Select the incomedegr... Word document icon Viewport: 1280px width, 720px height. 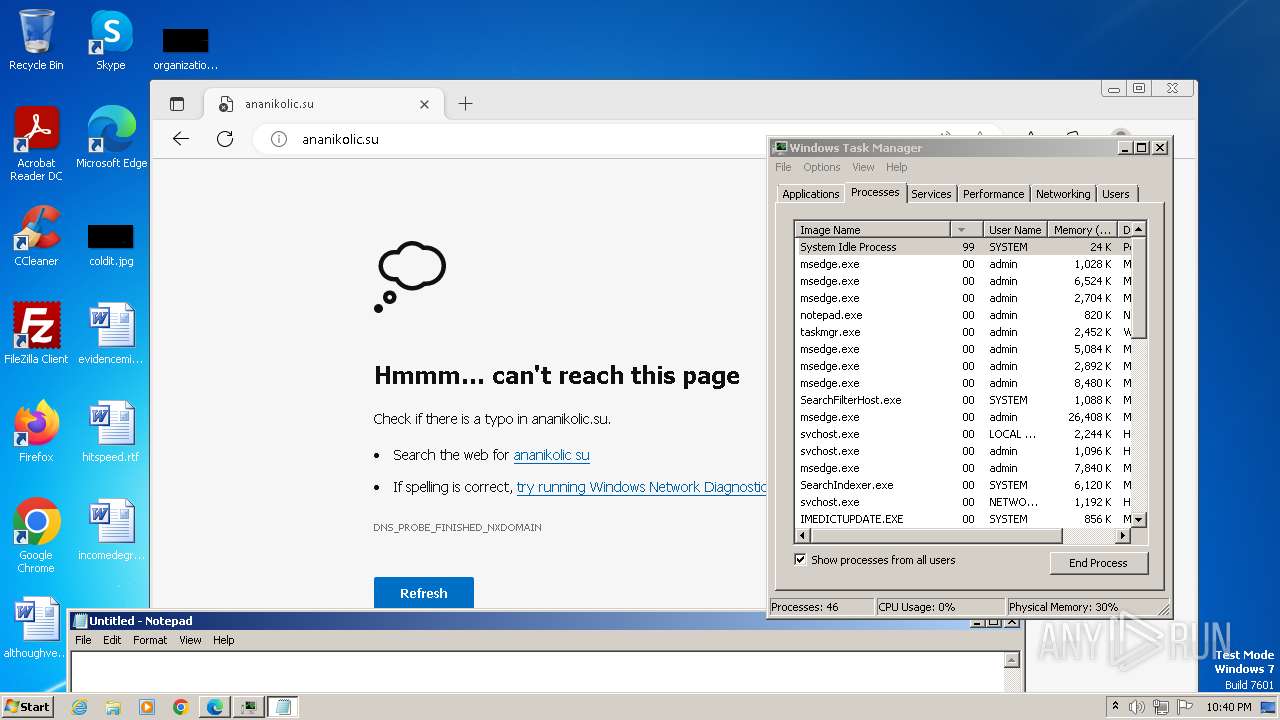(110, 530)
